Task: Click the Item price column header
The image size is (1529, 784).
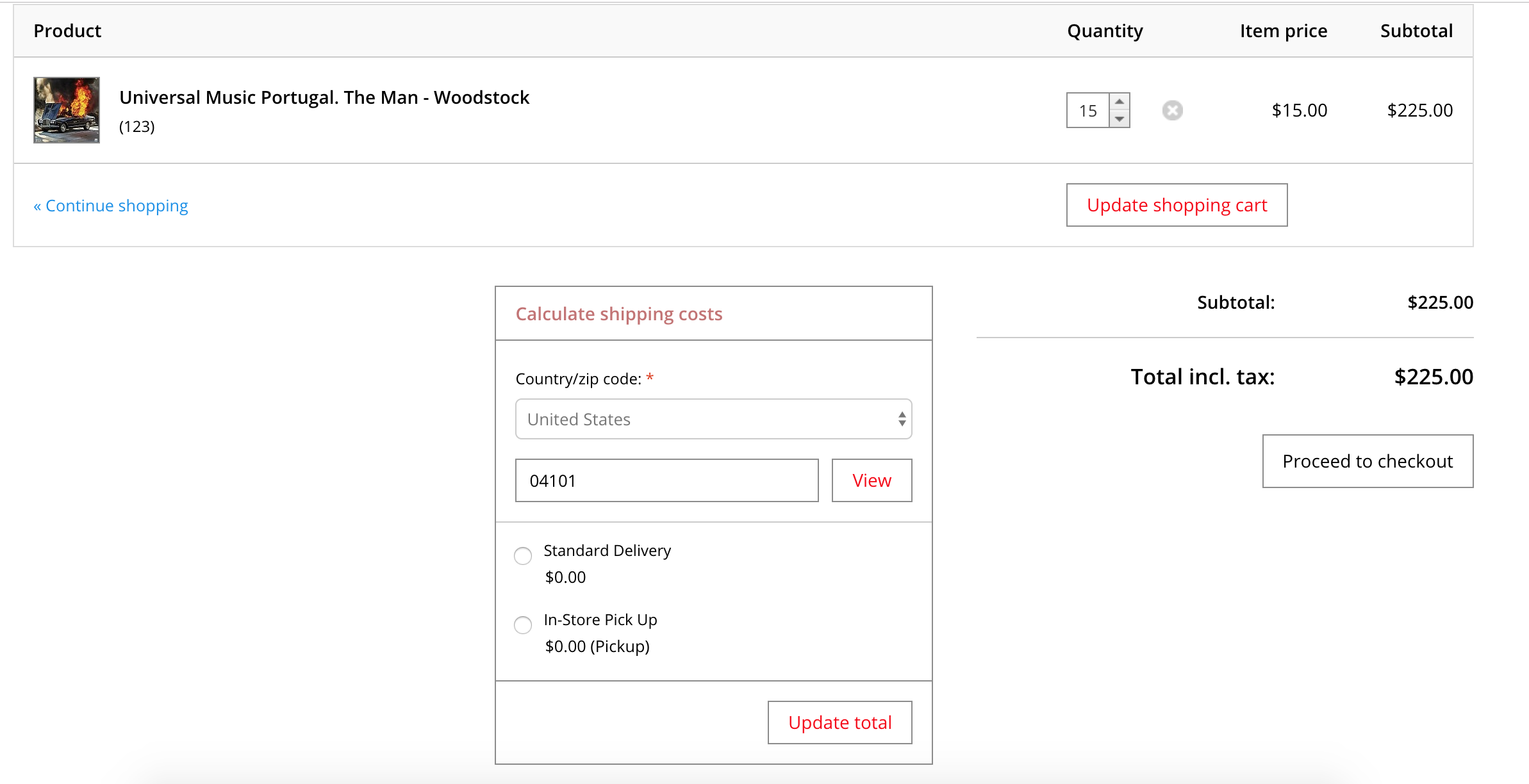Action: point(1284,31)
